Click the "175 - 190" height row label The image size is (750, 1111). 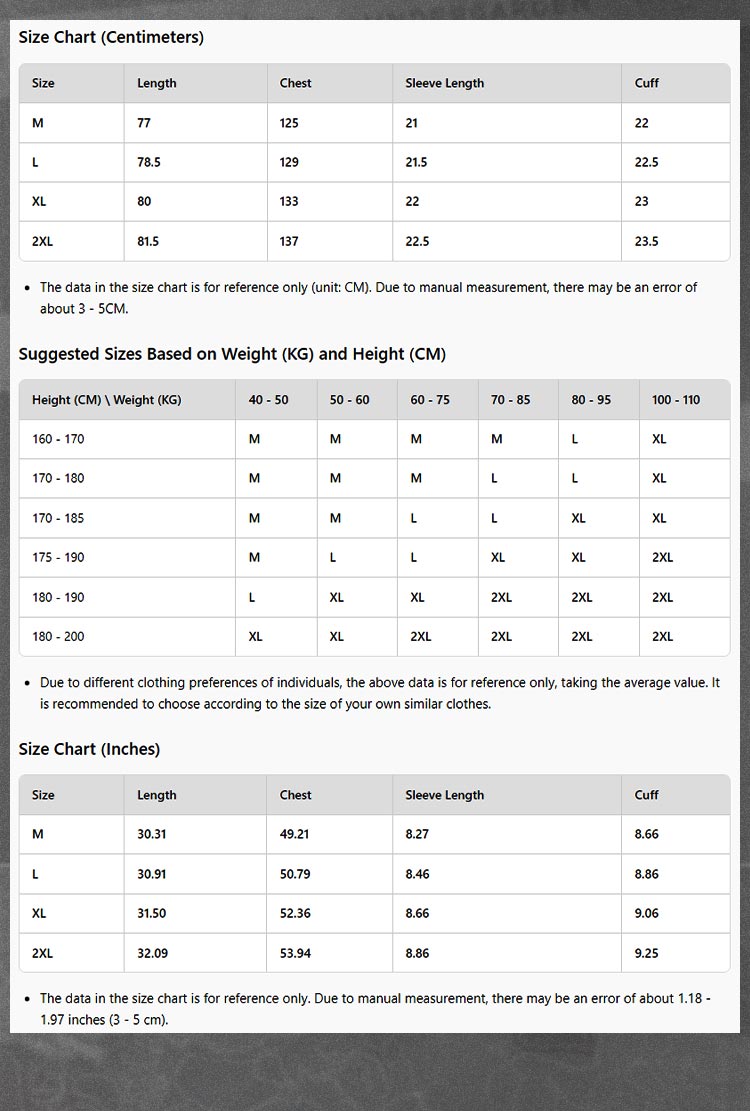pyautogui.click(x=58, y=557)
